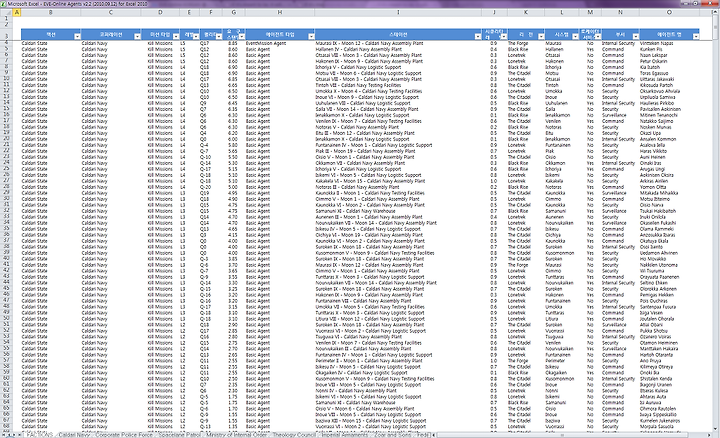The image size is (720, 438).
Task: Go to the Zoar and Sons sheet tab
Action: [x=393, y=434]
